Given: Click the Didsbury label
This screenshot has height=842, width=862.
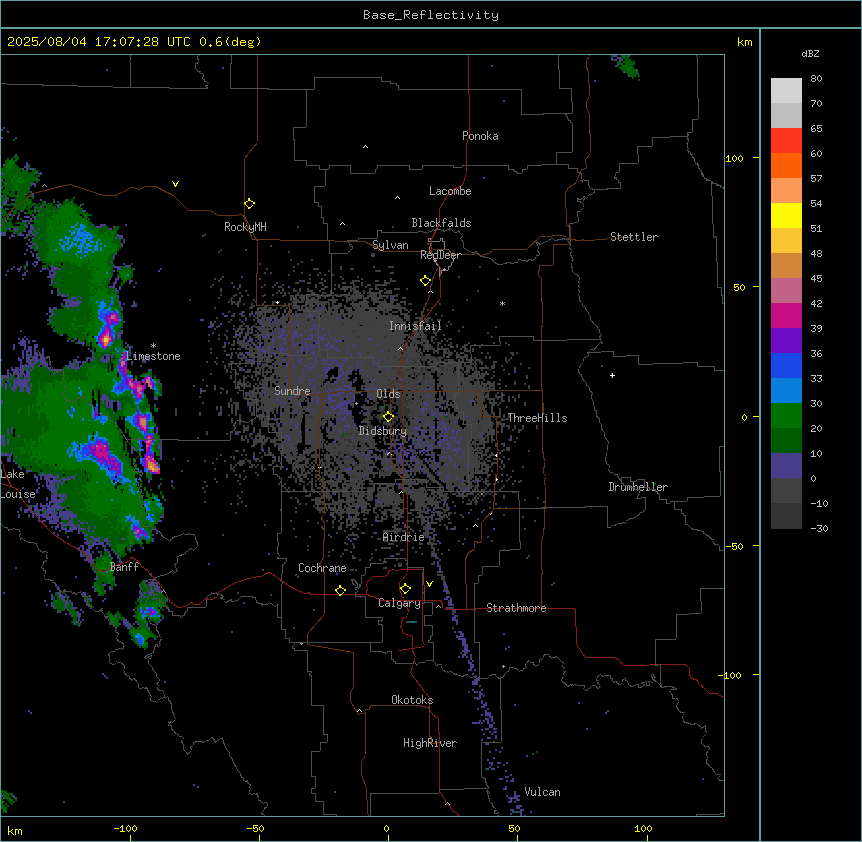Looking at the screenshot, I should (383, 431).
